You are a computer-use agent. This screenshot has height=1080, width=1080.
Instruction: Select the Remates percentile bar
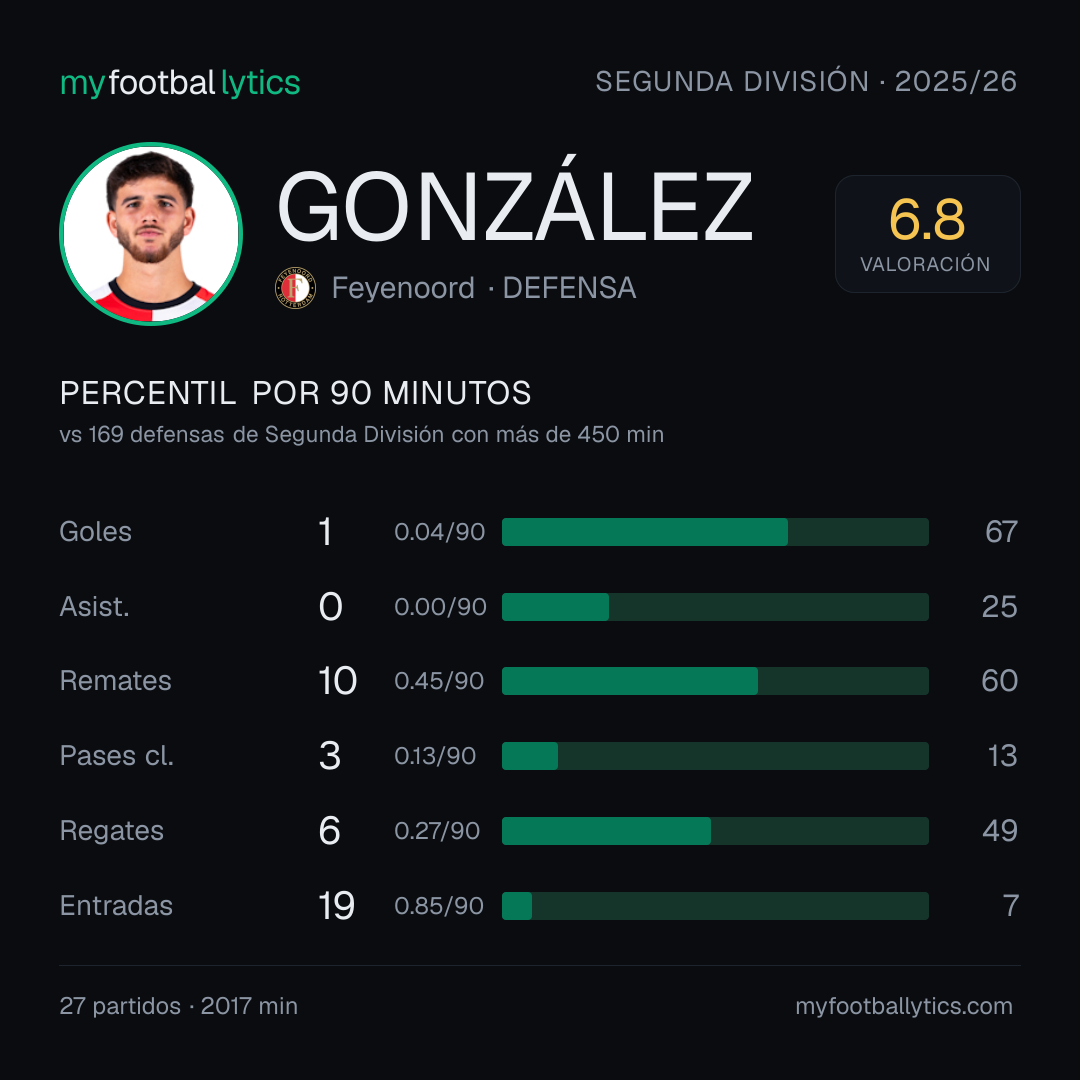click(715, 681)
